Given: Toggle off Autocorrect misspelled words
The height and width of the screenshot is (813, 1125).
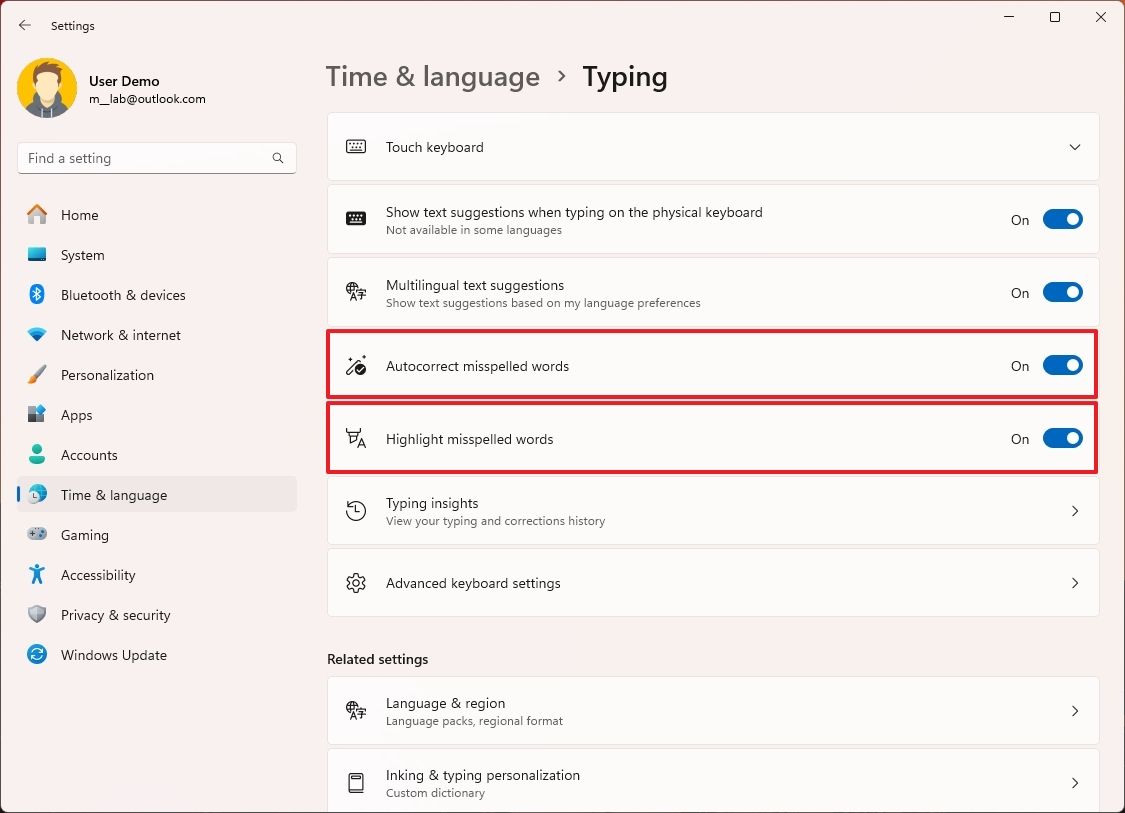Looking at the screenshot, I should point(1062,365).
